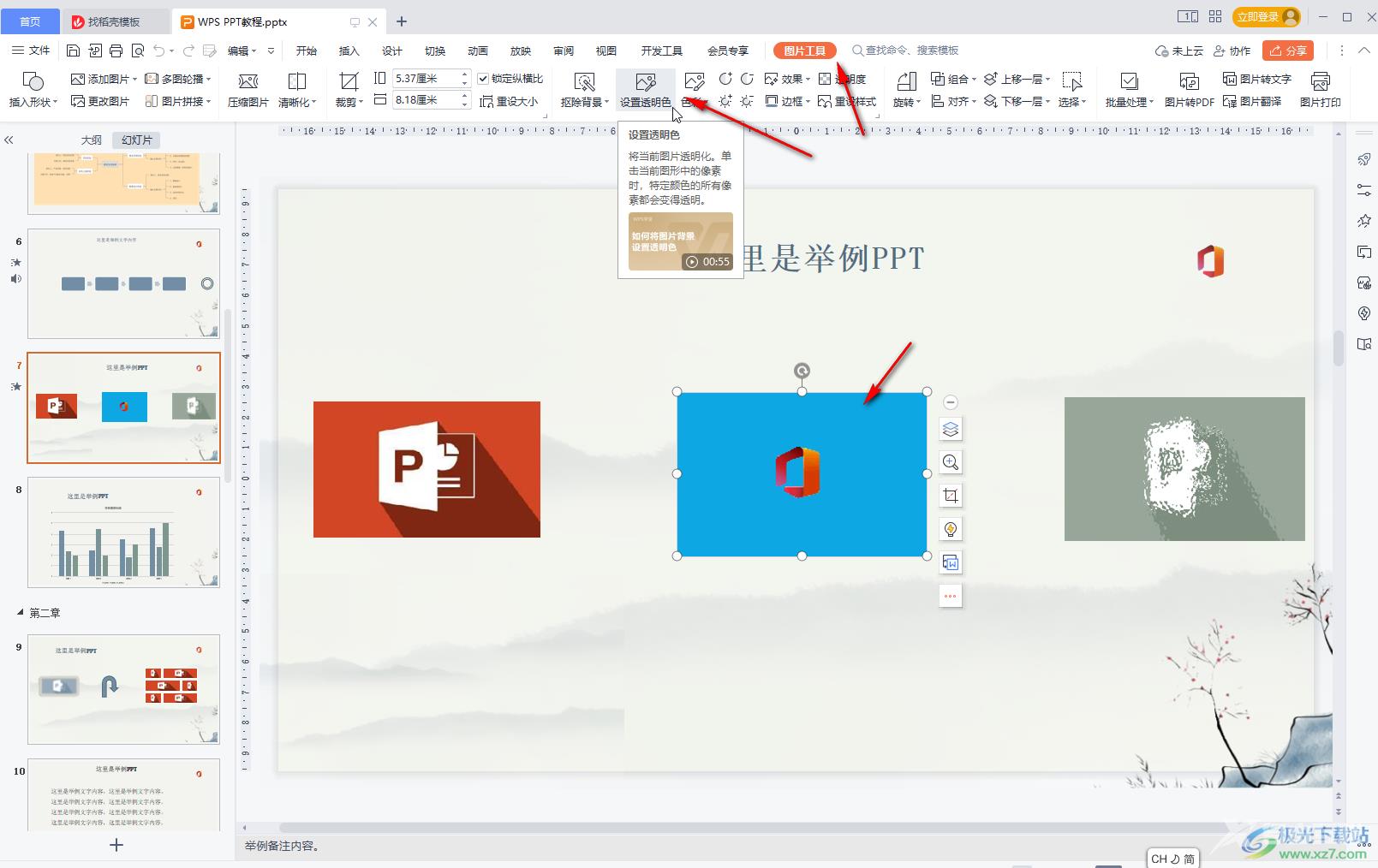Click the 未上云 cloud status button
The height and width of the screenshot is (868, 1378).
1178,51
